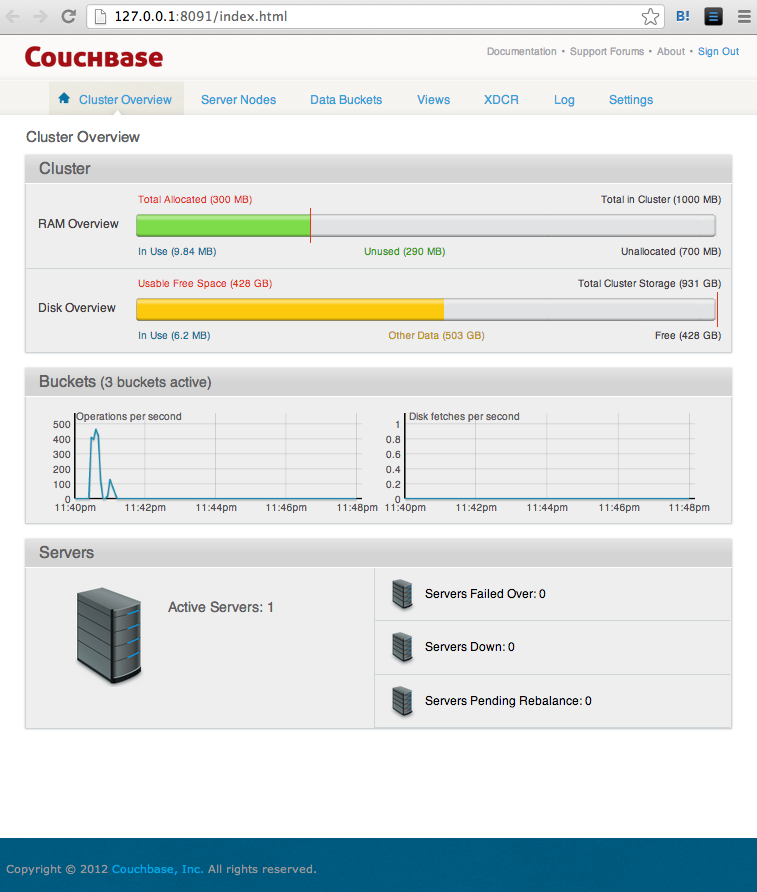
Task: Open the Data Buckets tab
Action: pyautogui.click(x=346, y=100)
